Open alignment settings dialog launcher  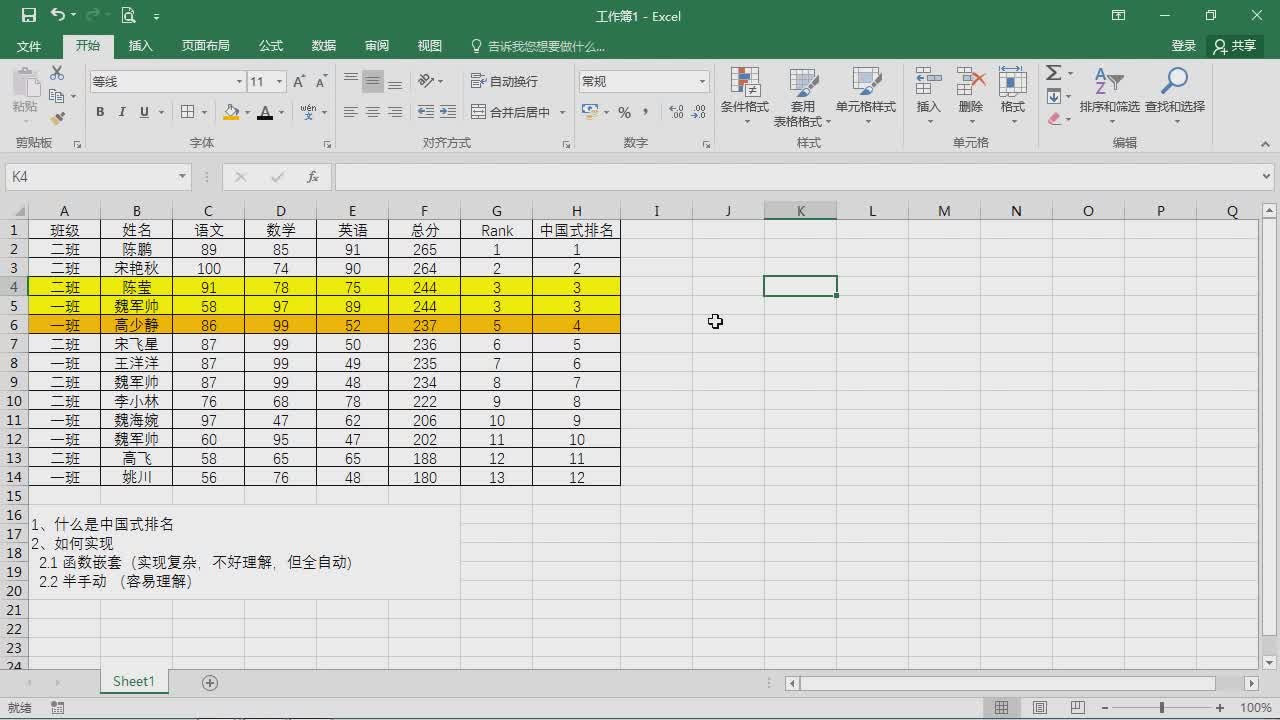pos(566,144)
